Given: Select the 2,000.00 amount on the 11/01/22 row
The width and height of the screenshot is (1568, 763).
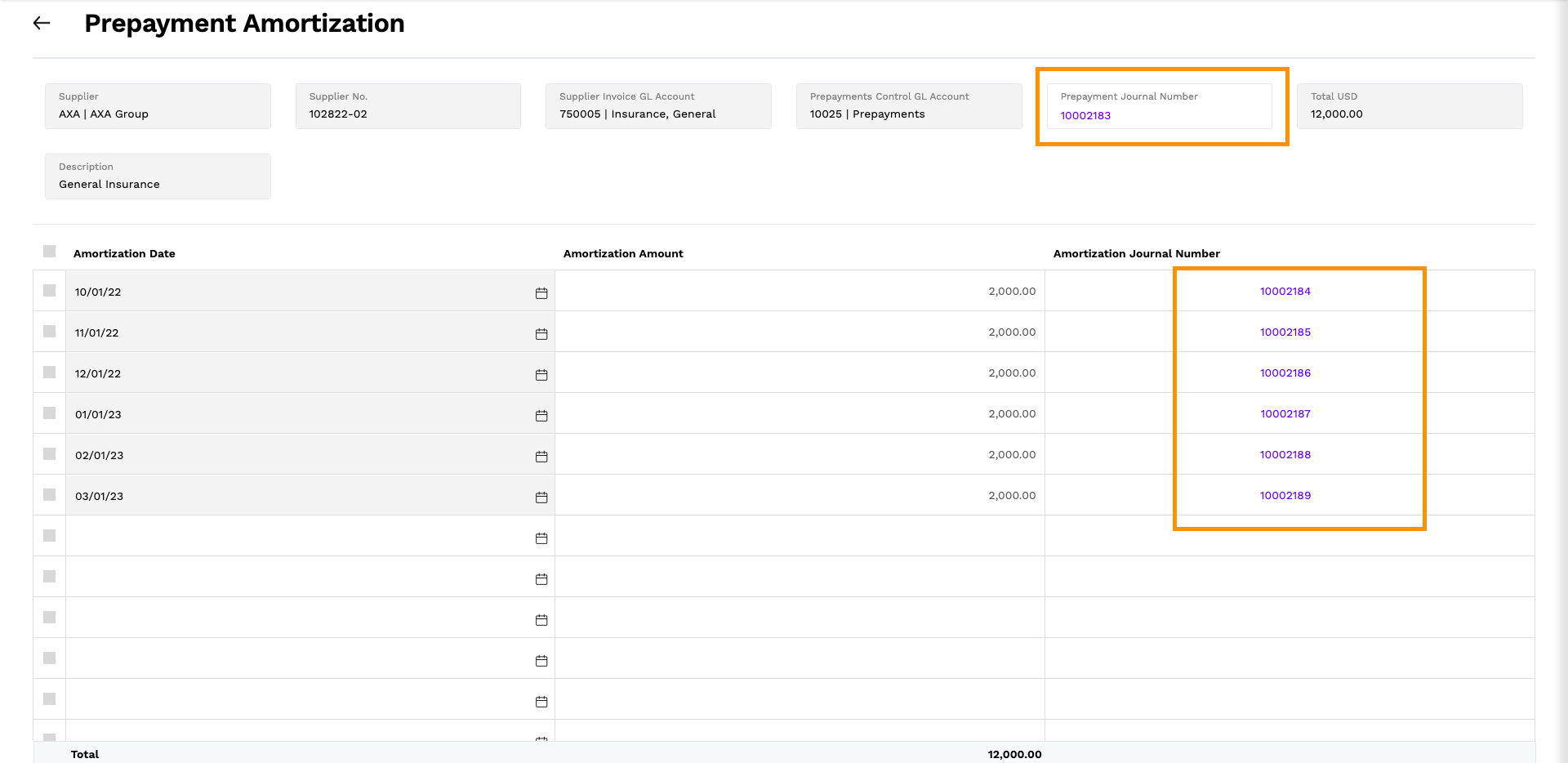Looking at the screenshot, I should (1010, 332).
